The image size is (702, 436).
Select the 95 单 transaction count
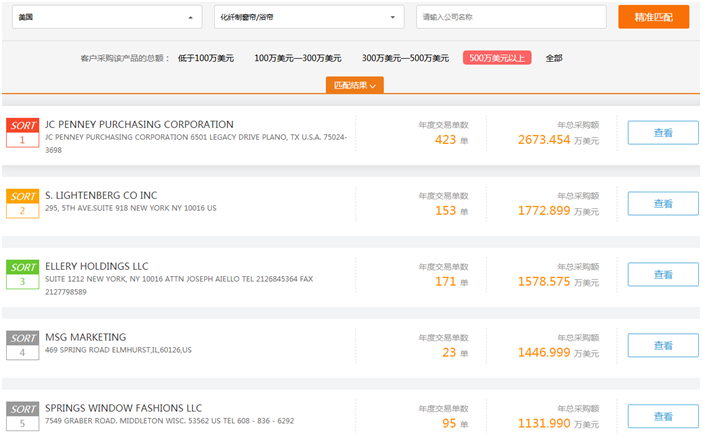coord(455,423)
